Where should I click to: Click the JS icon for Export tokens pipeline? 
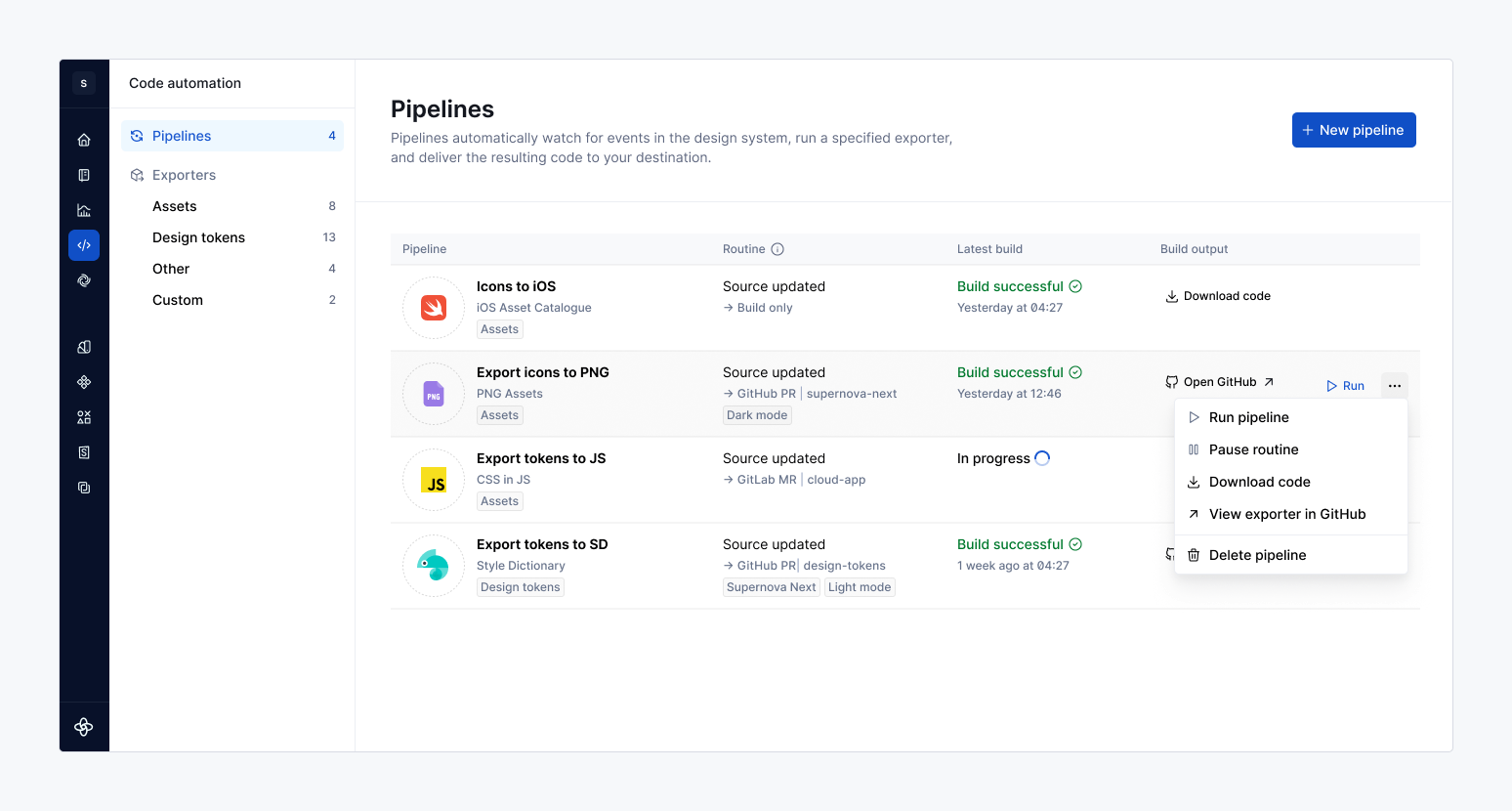(x=433, y=480)
